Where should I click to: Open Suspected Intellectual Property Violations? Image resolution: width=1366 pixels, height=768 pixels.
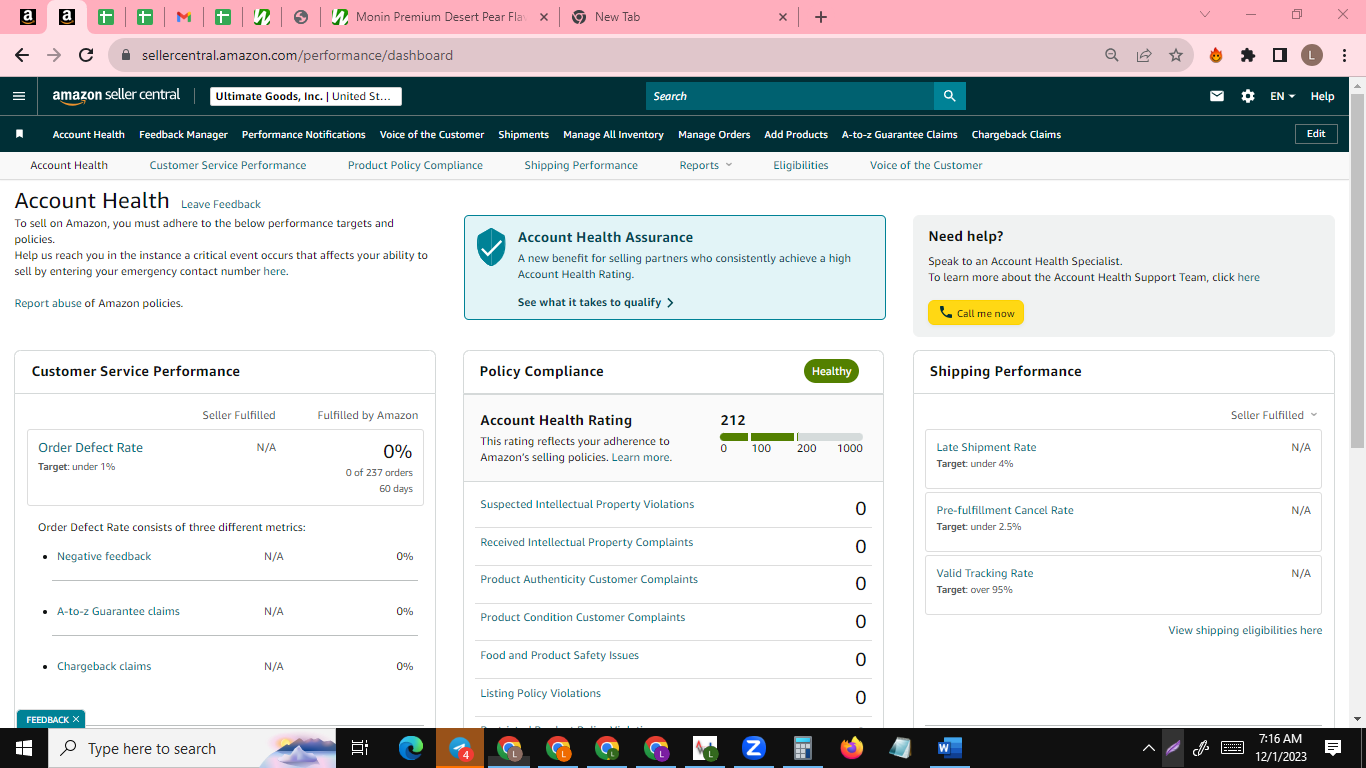click(587, 504)
